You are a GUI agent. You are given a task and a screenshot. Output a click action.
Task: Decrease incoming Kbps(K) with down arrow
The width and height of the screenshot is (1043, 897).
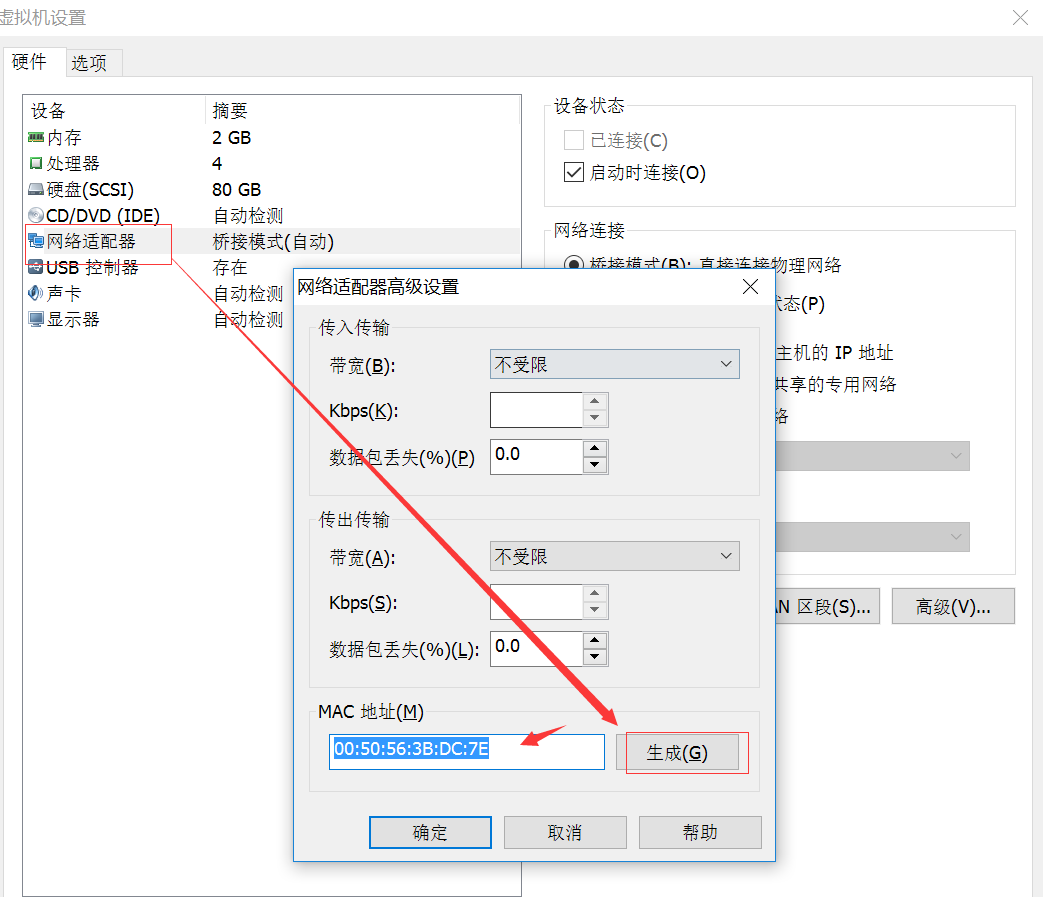click(x=595, y=418)
